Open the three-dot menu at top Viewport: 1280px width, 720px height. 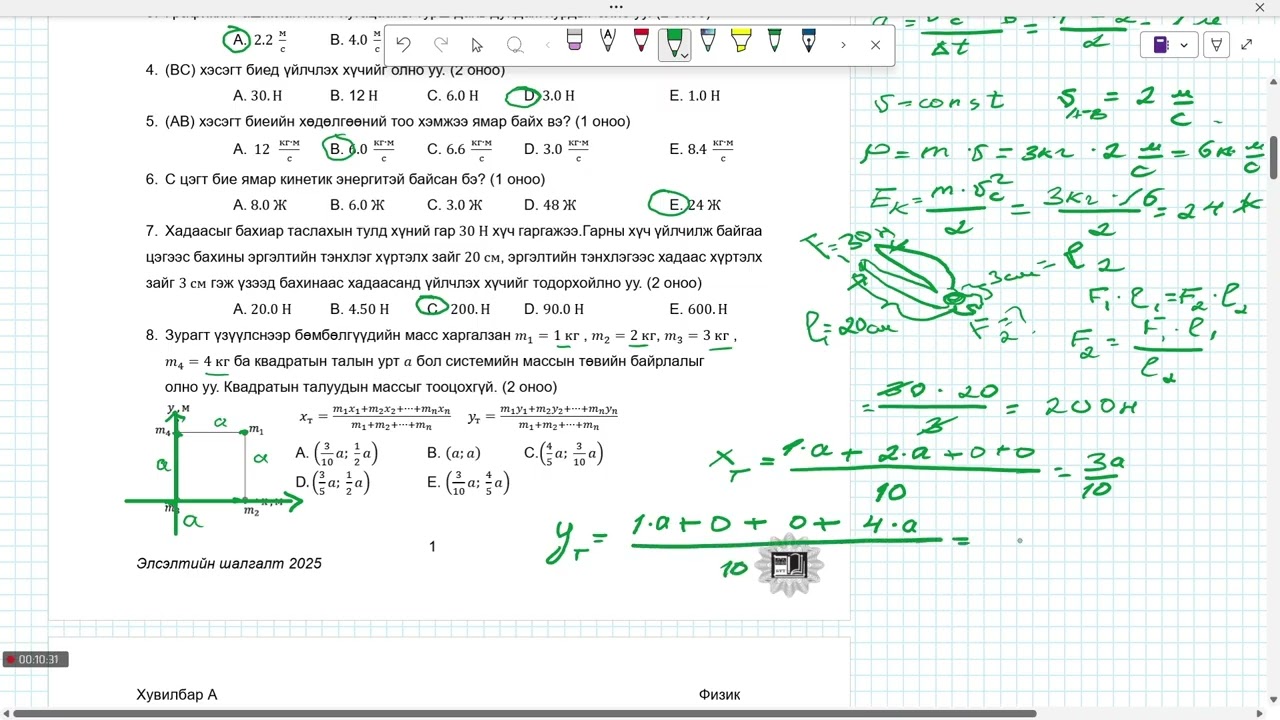point(616,6)
